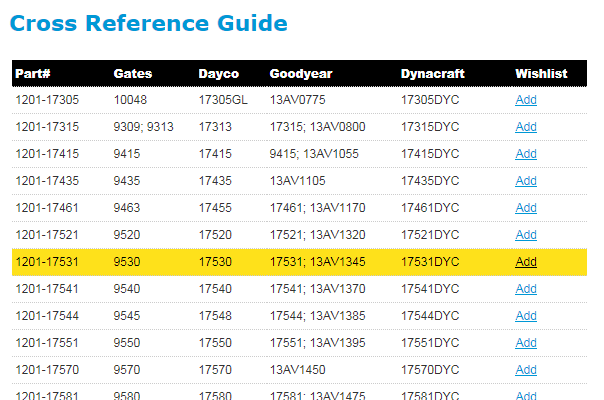This screenshot has width=604, height=400.
Task: Select part number 1201-17305
Action: (47, 100)
